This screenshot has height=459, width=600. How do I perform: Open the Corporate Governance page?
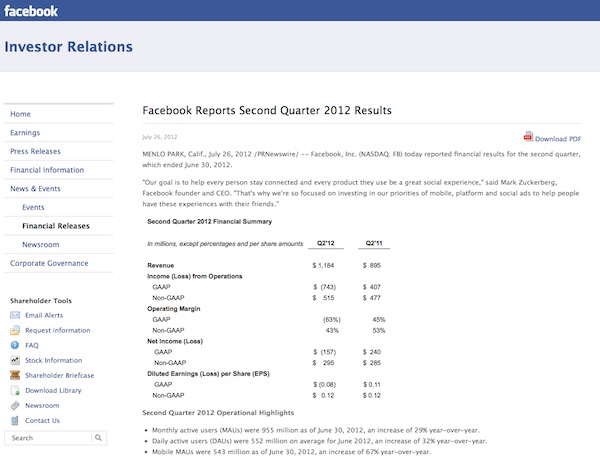coord(51,263)
